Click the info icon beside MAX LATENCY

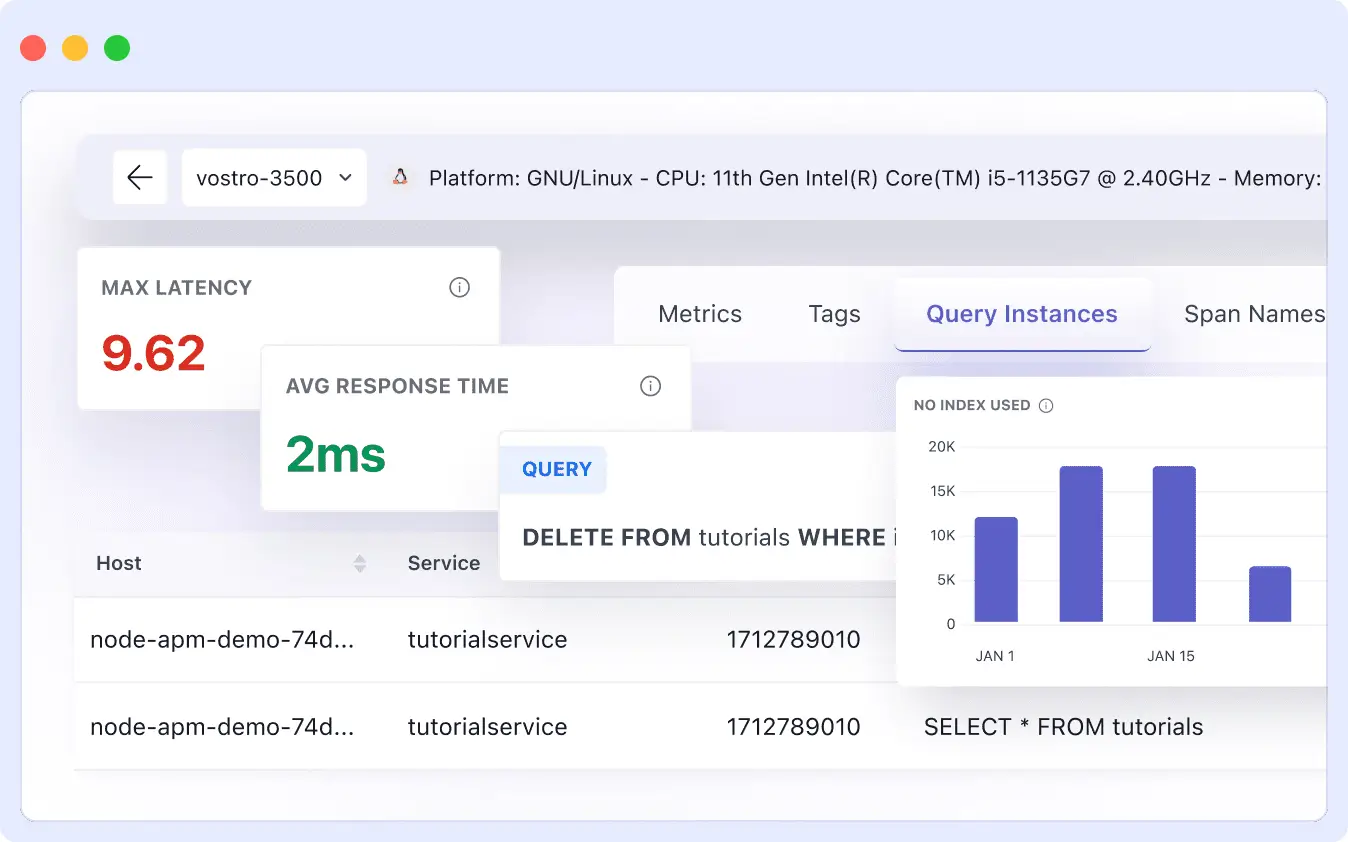pos(459,287)
